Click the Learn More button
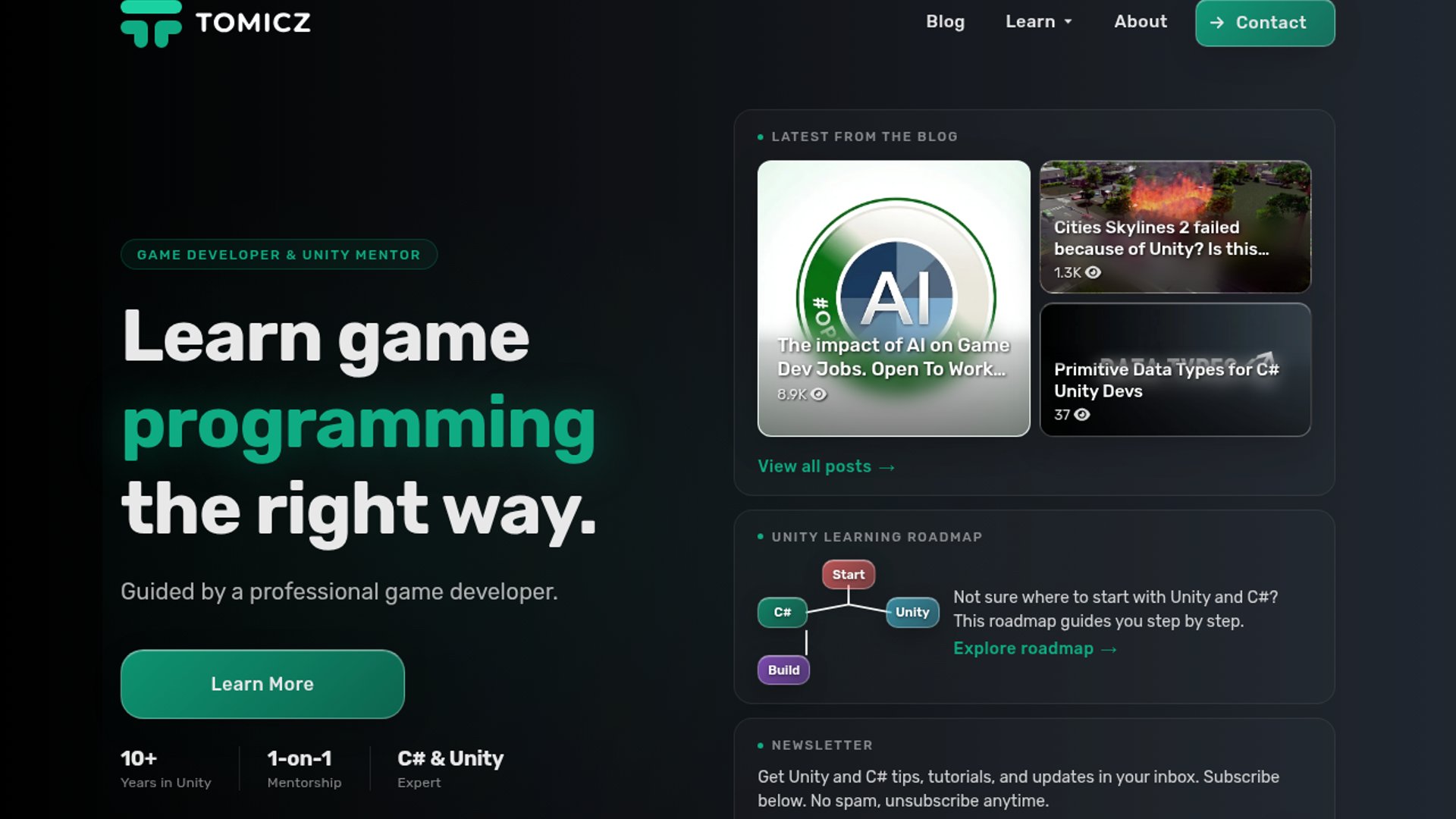Screen dimensions: 1456x819 coord(262,684)
